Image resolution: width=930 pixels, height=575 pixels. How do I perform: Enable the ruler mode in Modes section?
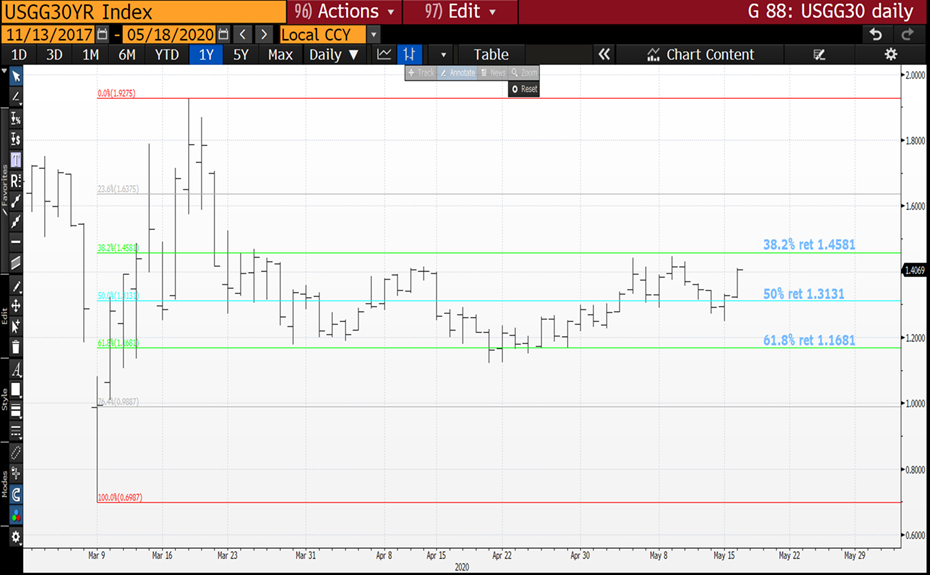(16, 453)
